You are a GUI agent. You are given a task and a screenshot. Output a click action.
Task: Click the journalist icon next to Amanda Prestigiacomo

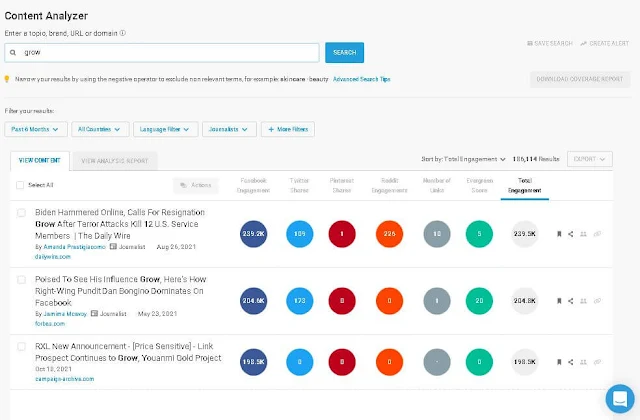point(113,247)
